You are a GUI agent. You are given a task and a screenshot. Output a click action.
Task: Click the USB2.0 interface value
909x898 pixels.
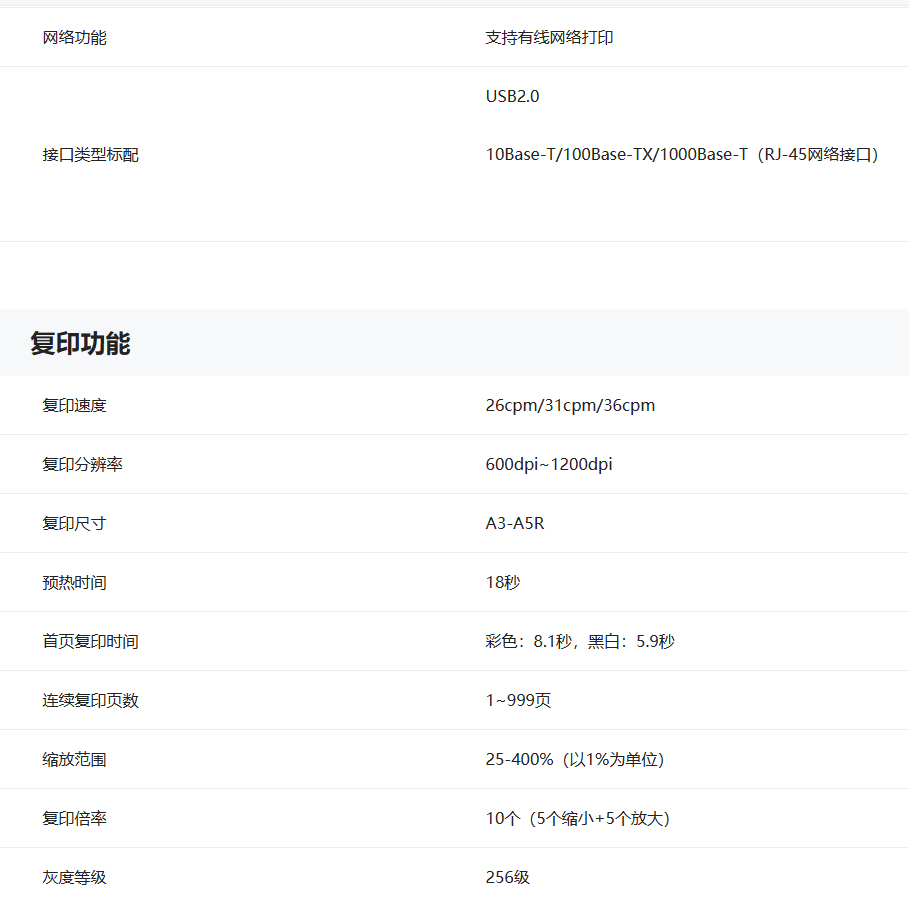pyautogui.click(x=512, y=96)
